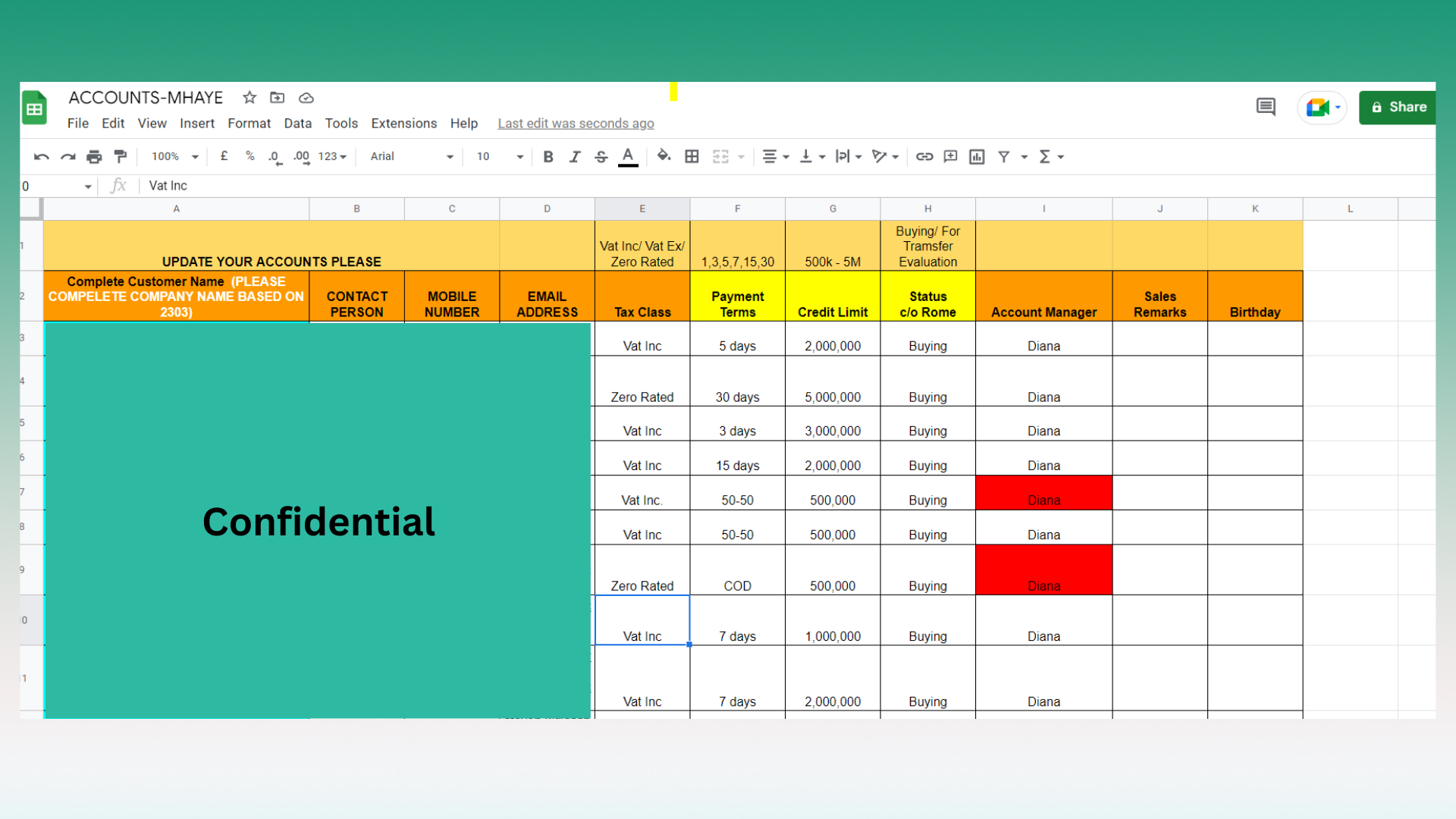Open the 100% zoom dropdown
Image resolution: width=1456 pixels, height=819 pixels.
[174, 157]
